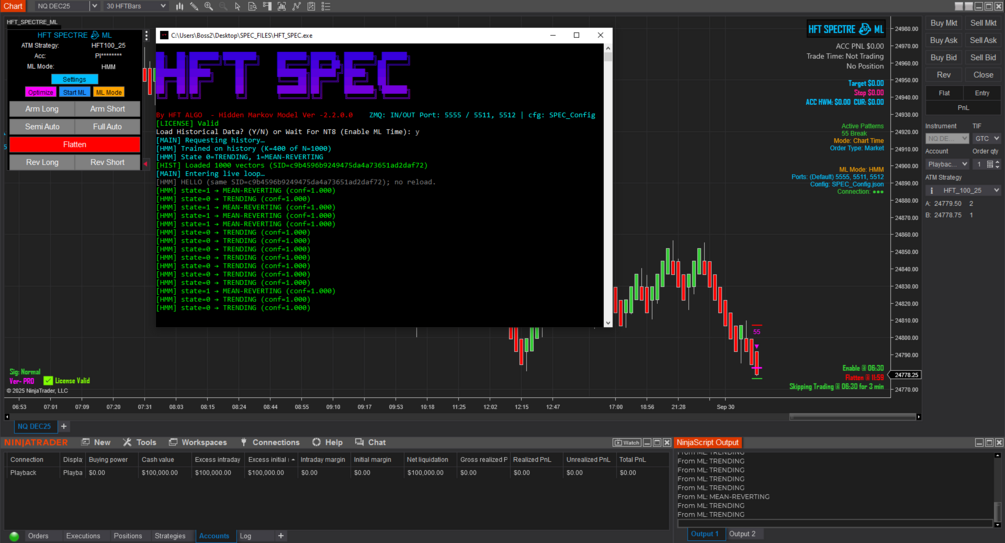Switch to the Positions tab
1005x543 pixels.
(x=128, y=536)
